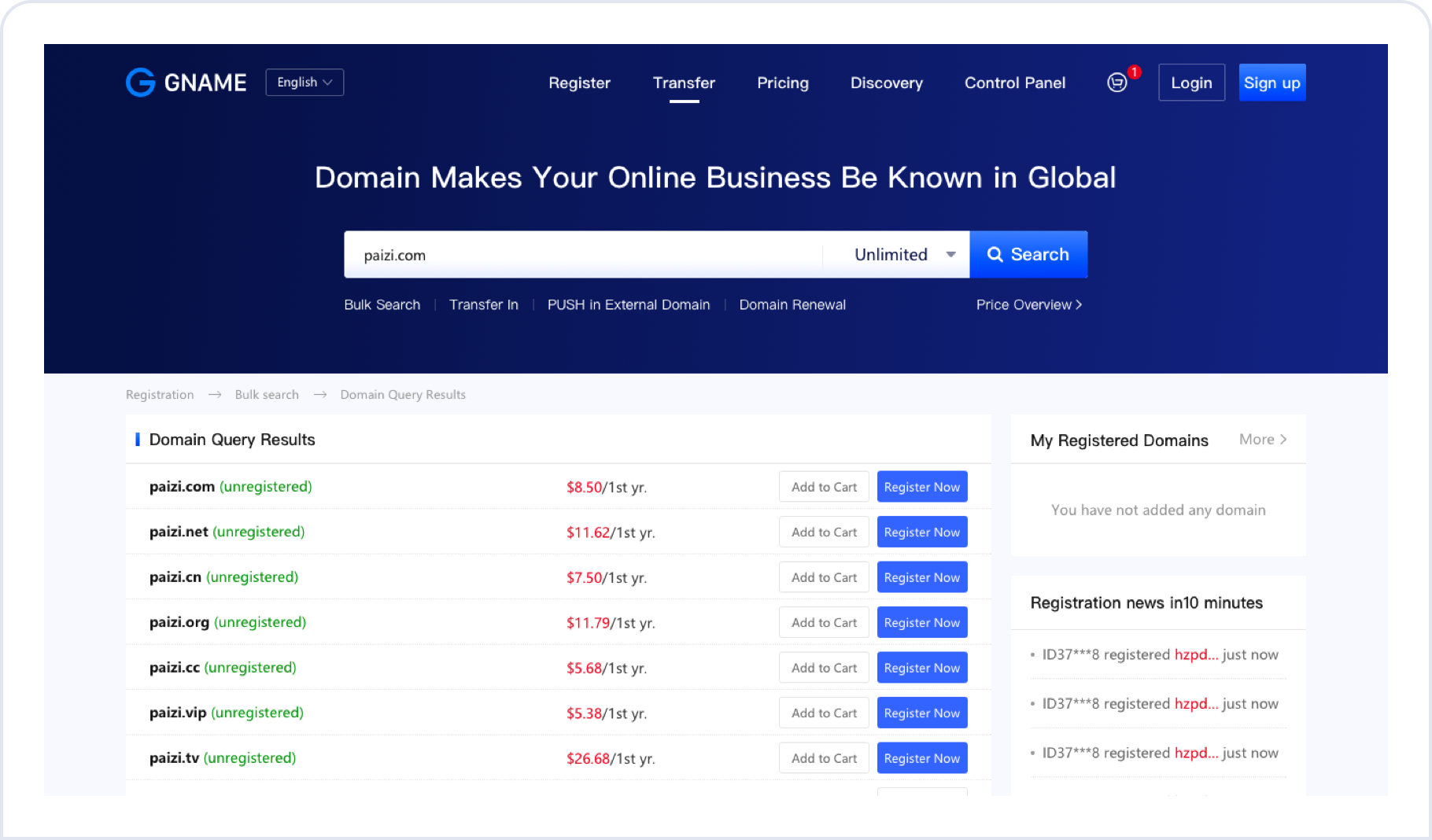Click the Login button
The width and height of the screenshot is (1432, 840).
1191,83
